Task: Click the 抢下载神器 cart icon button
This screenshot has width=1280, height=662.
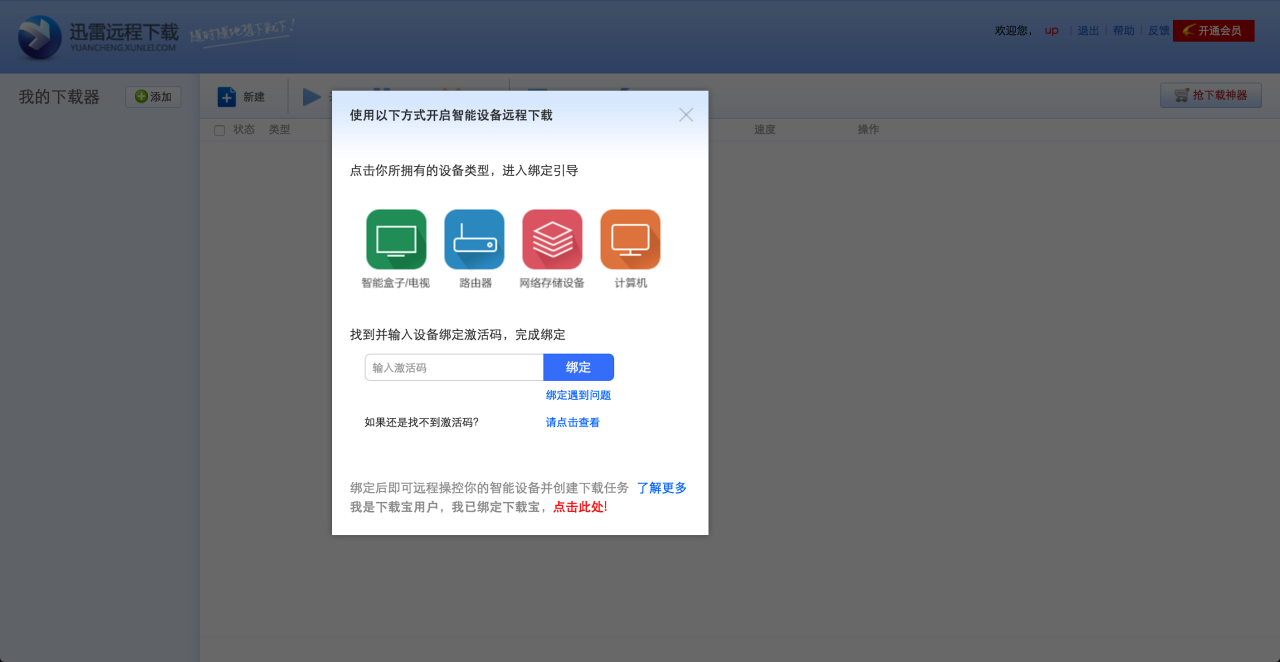Action: 1210,95
